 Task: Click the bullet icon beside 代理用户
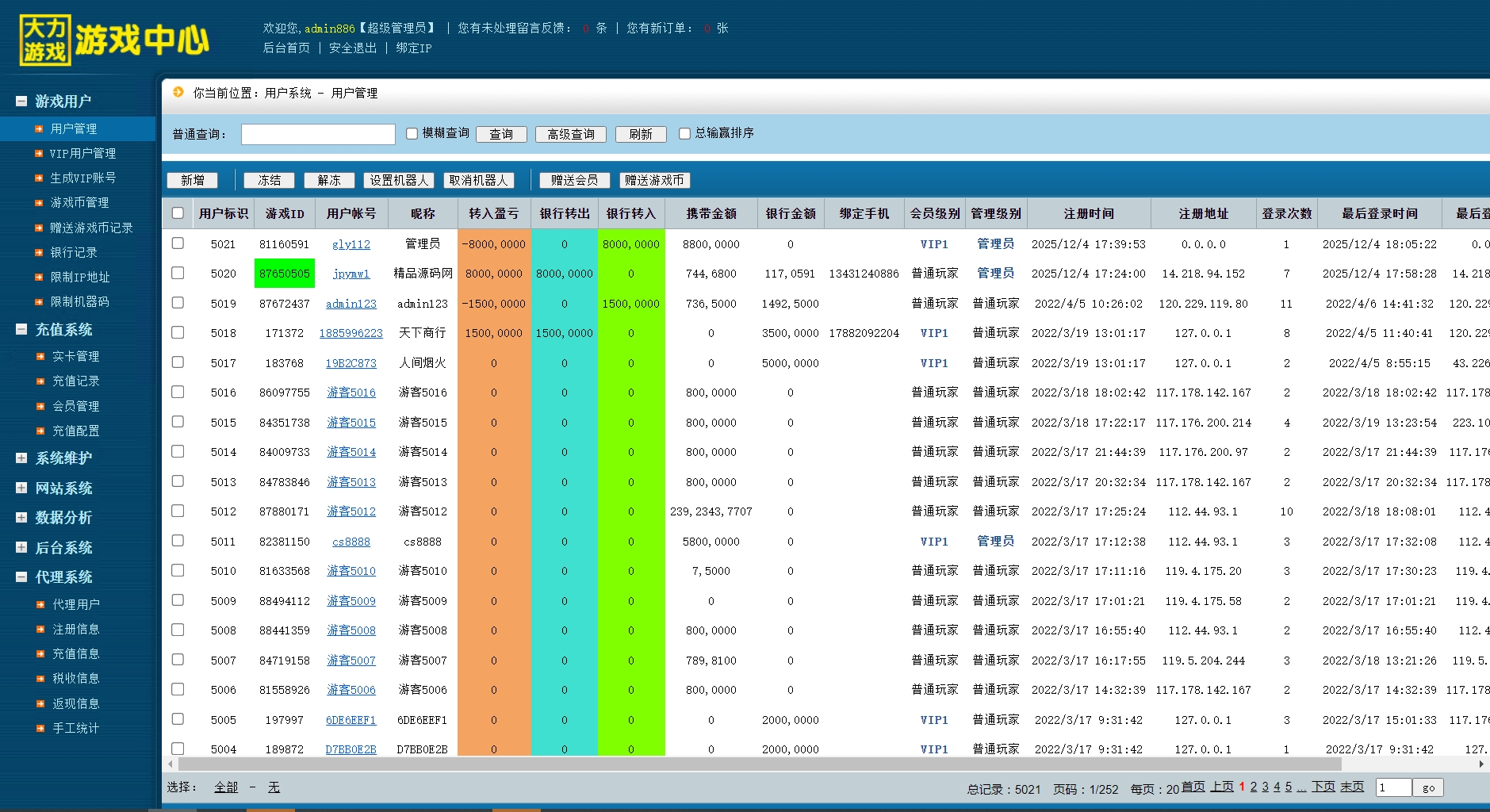click(x=40, y=604)
